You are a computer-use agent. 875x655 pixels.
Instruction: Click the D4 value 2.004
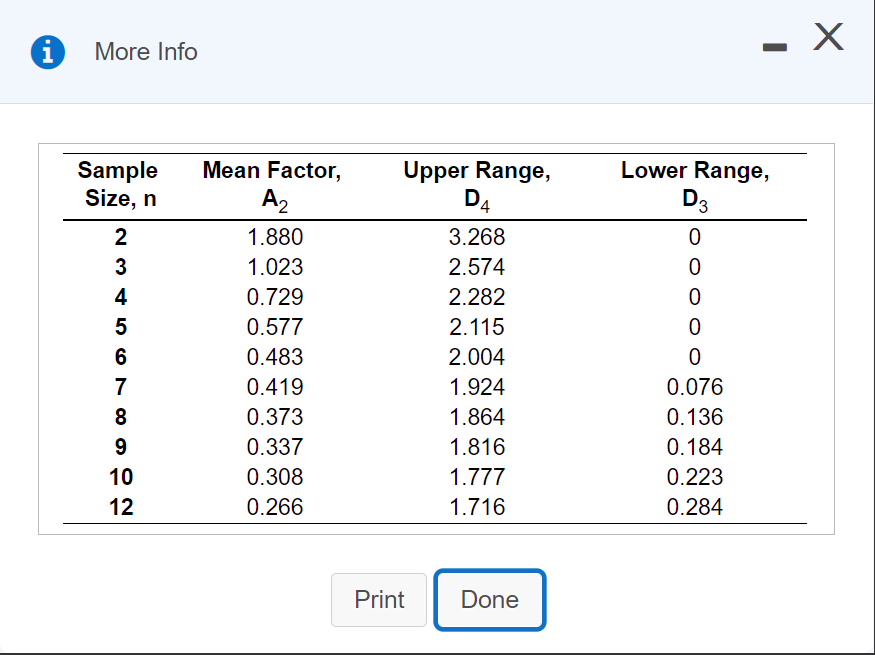pos(477,357)
